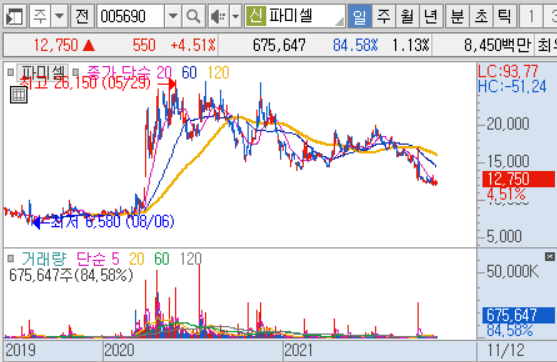Click the 거래량 volume indicator label

click(x=44, y=259)
